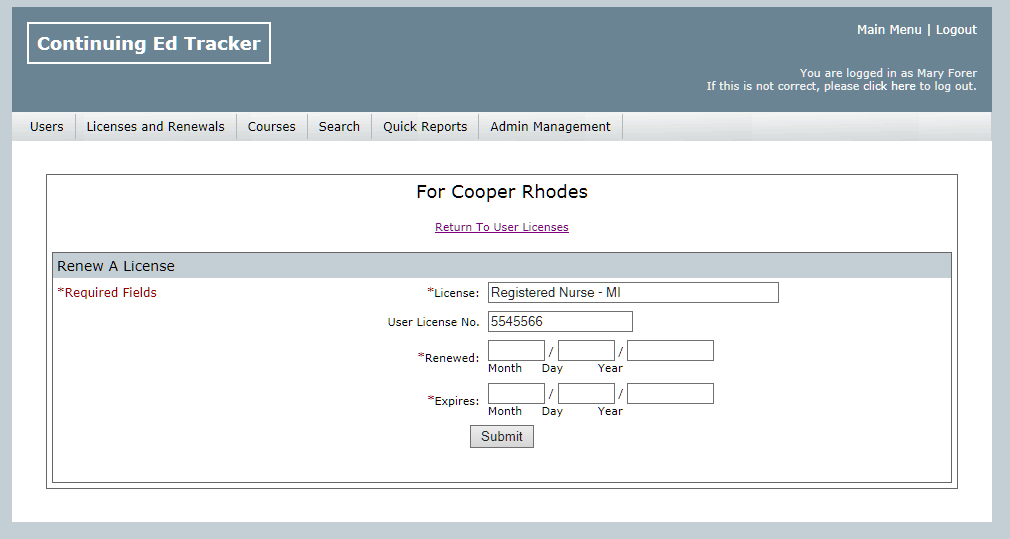The width and height of the screenshot is (1010, 539).
Task: Focus the User License No. field
Action: (560, 321)
